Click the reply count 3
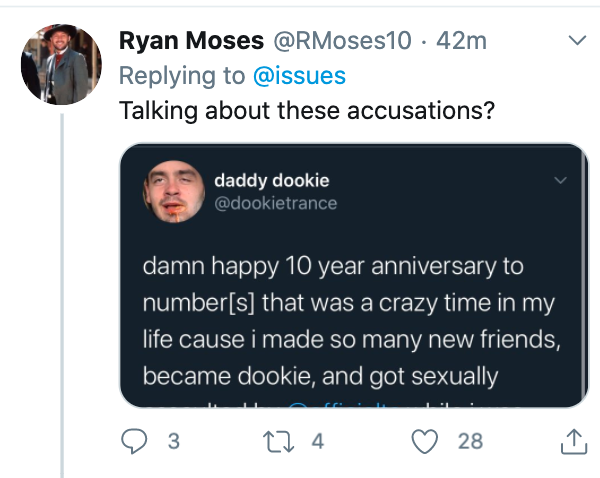Image resolution: width=600 pixels, height=478 pixels. [x=174, y=441]
